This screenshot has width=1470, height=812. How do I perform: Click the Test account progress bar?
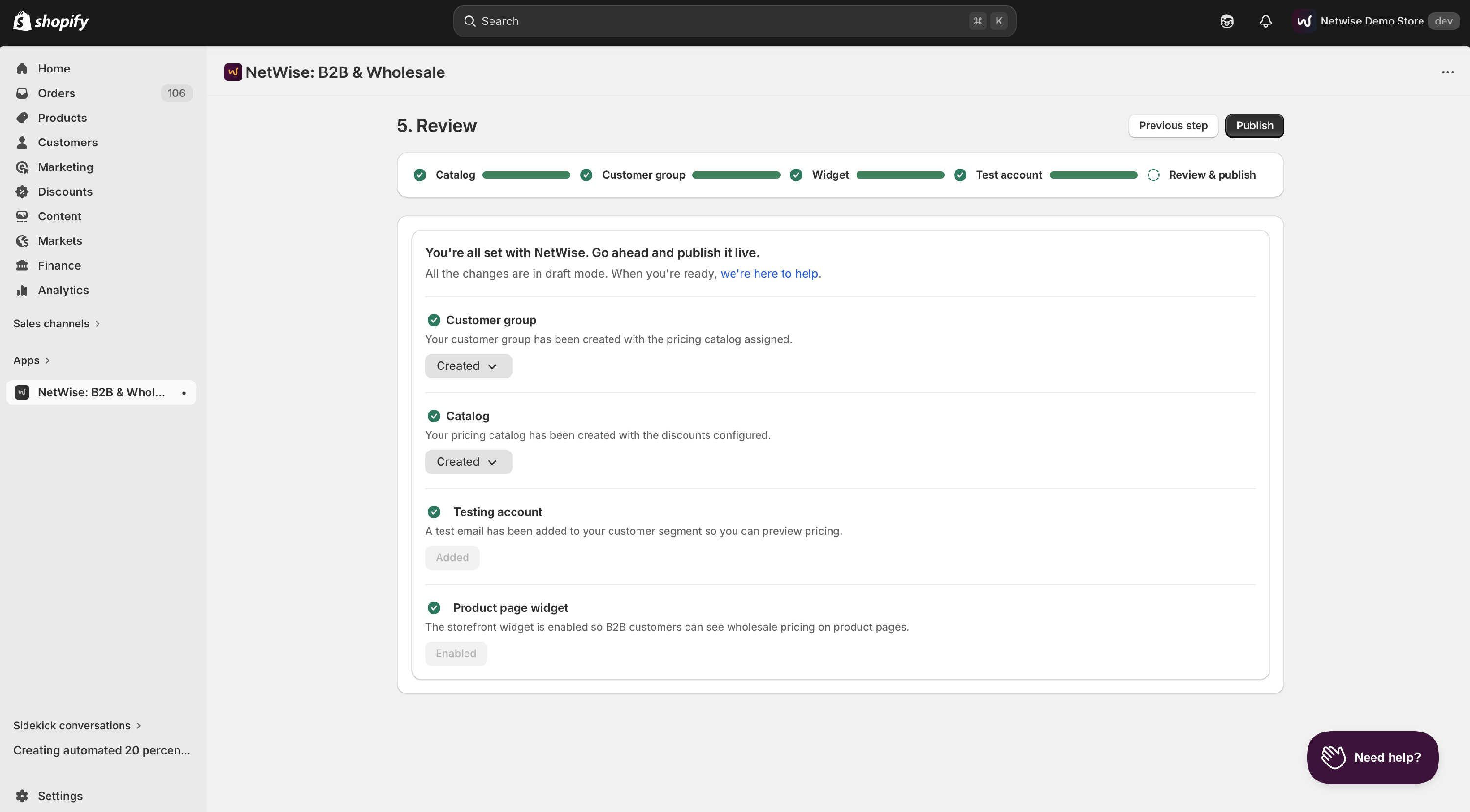(x=1093, y=175)
